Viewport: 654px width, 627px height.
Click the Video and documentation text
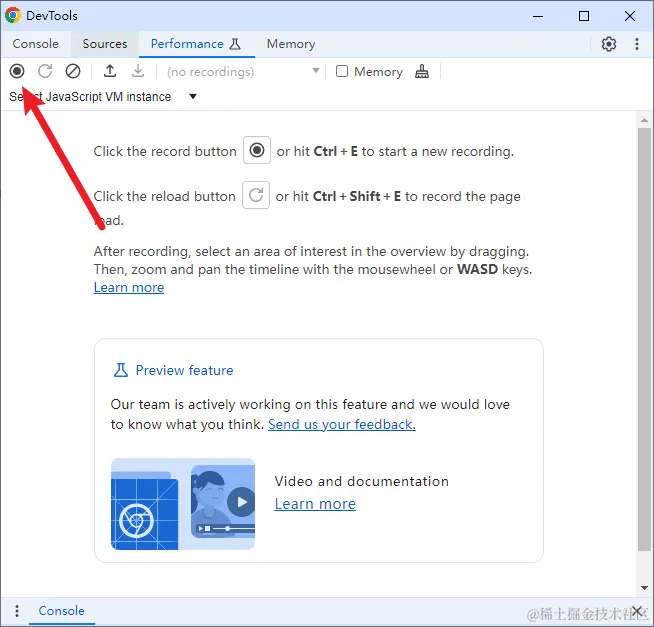(361, 481)
